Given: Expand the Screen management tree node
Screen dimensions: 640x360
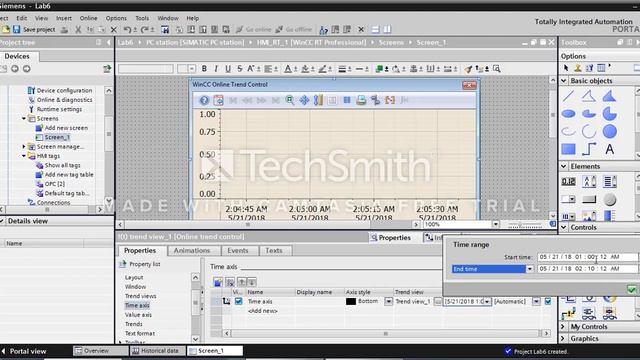Looking at the screenshot, I should click(24, 147).
